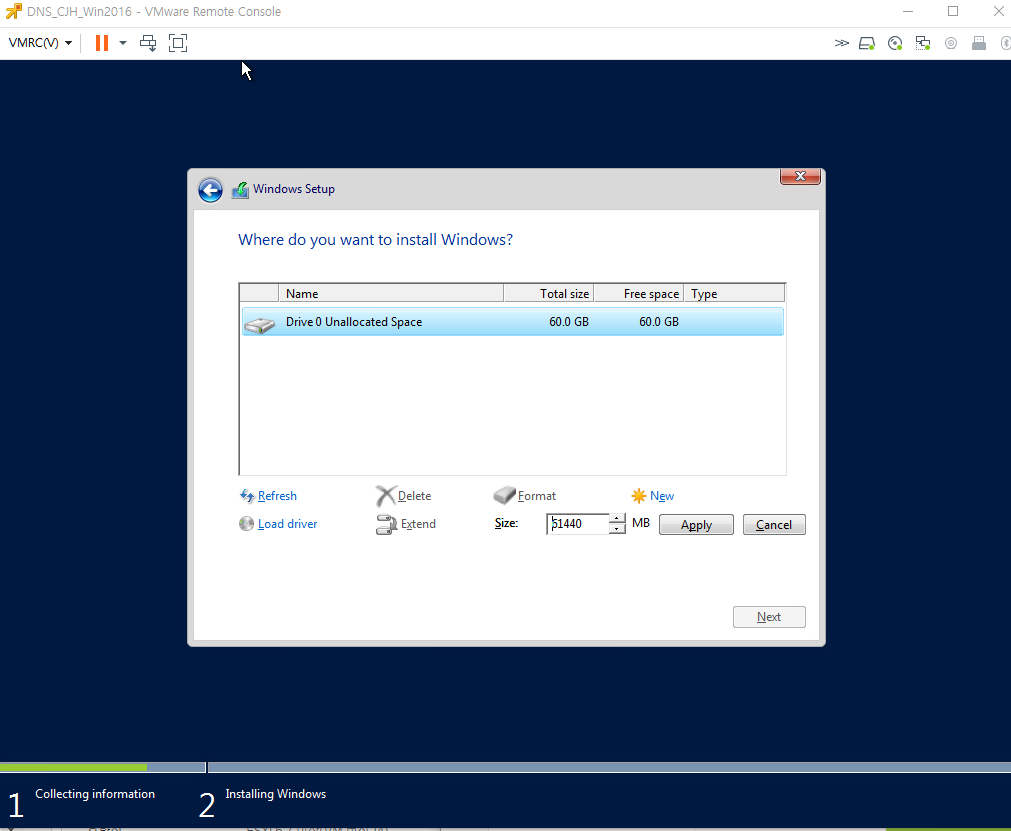Close the Windows Setup dialog

800,176
